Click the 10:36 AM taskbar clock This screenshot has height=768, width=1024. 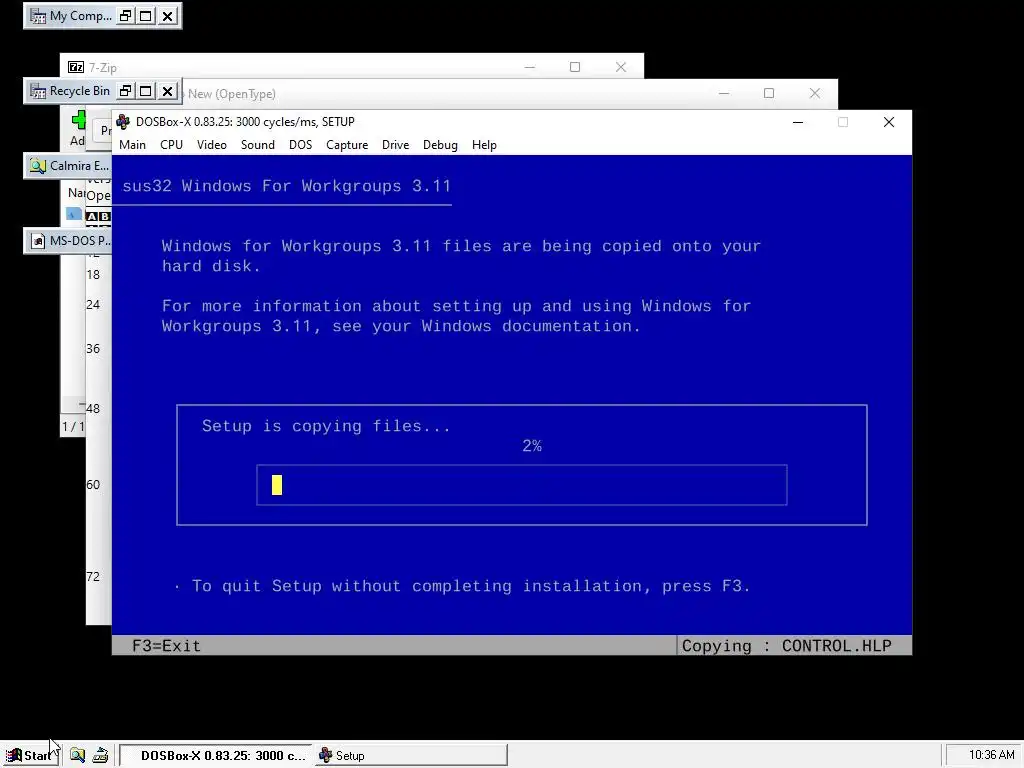pos(991,755)
